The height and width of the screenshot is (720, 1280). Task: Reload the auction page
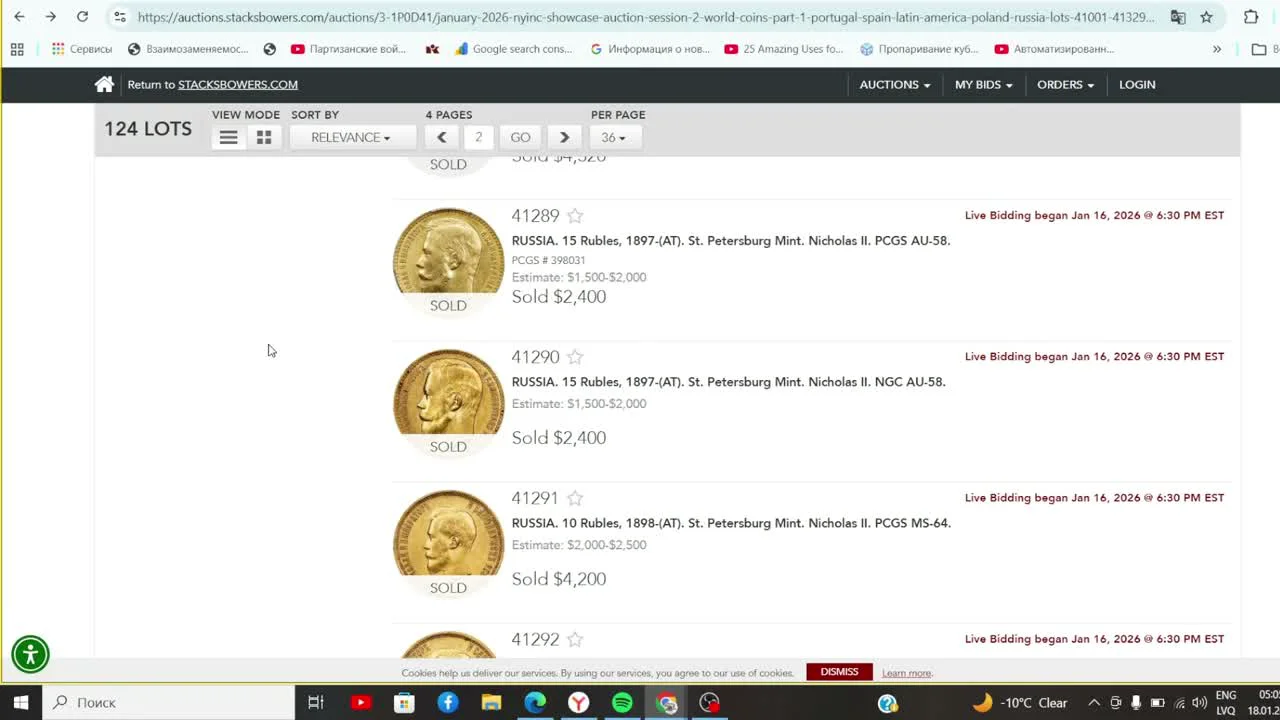click(x=82, y=17)
